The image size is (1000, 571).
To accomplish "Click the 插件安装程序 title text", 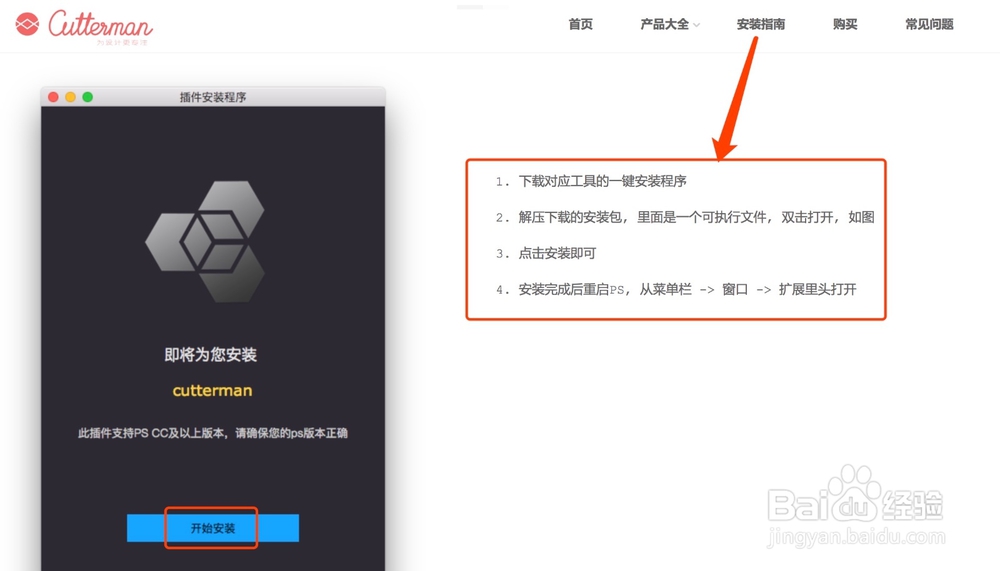I will [x=213, y=97].
